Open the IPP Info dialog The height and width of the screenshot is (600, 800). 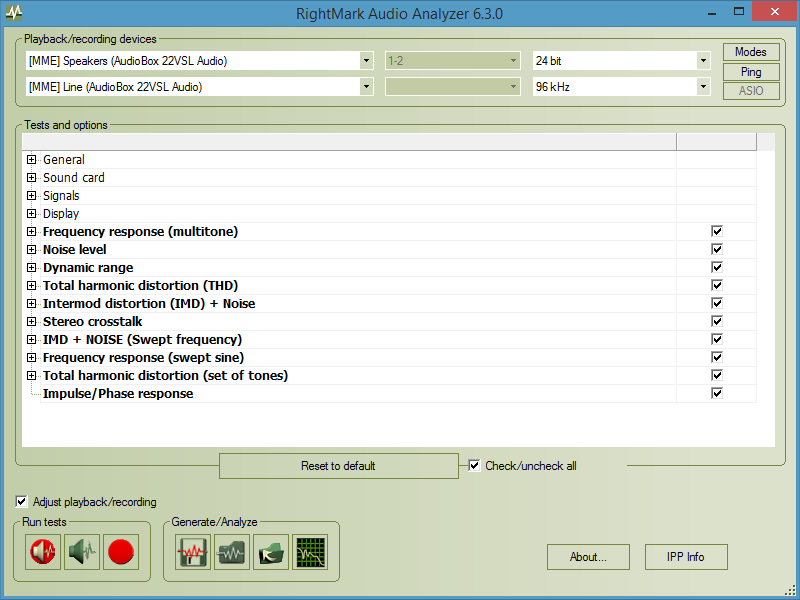click(x=686, y=557)
